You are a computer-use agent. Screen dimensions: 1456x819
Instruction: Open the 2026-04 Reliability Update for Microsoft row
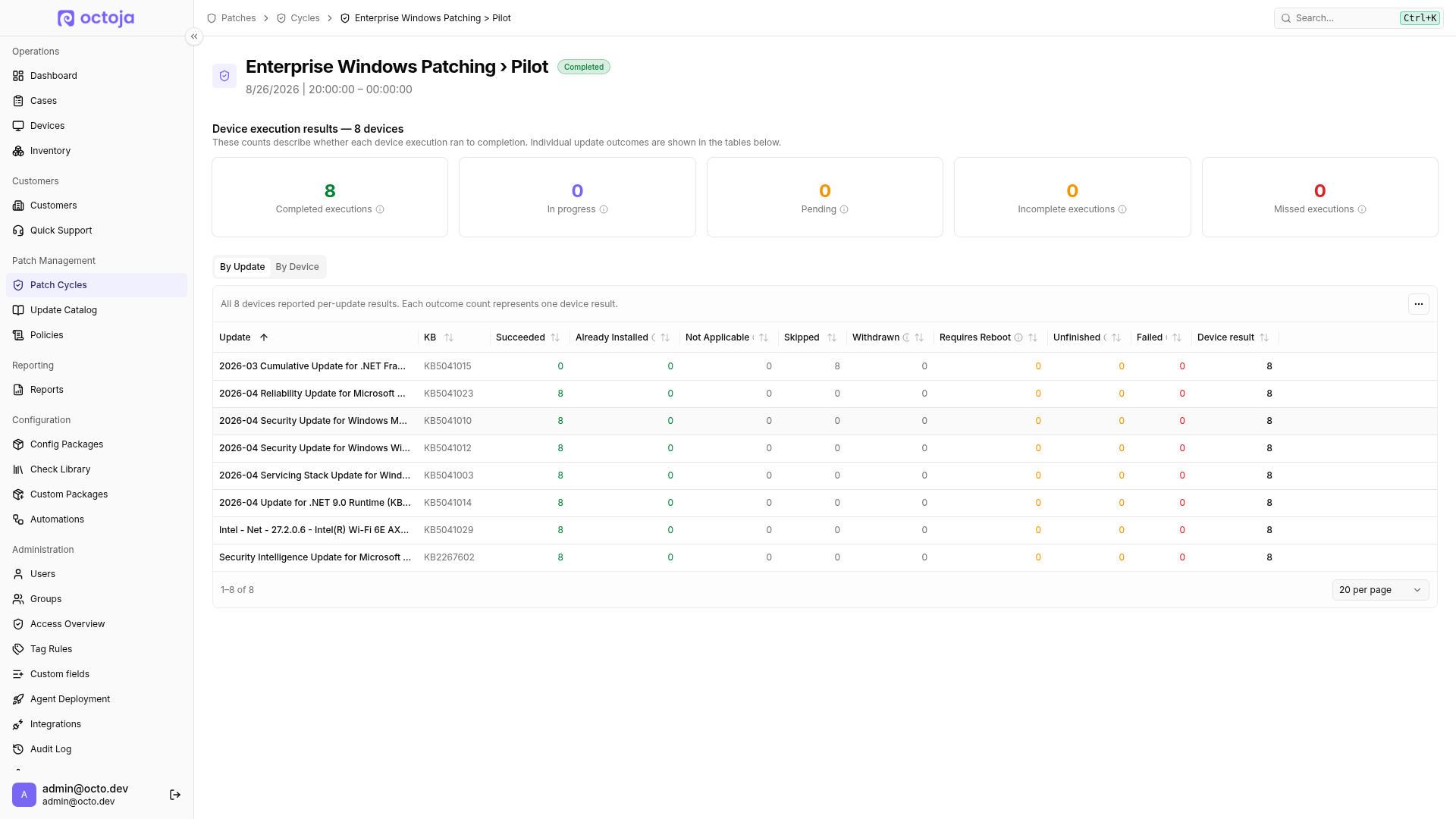coord(824,394)
